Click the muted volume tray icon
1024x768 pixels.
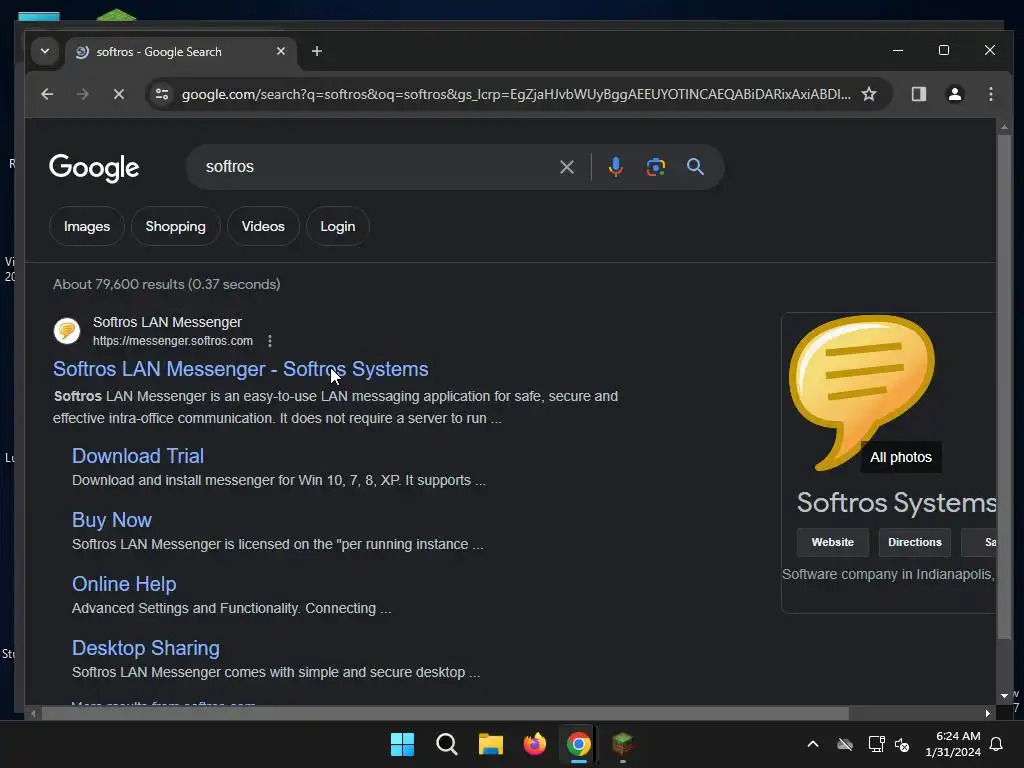(902, 744)
